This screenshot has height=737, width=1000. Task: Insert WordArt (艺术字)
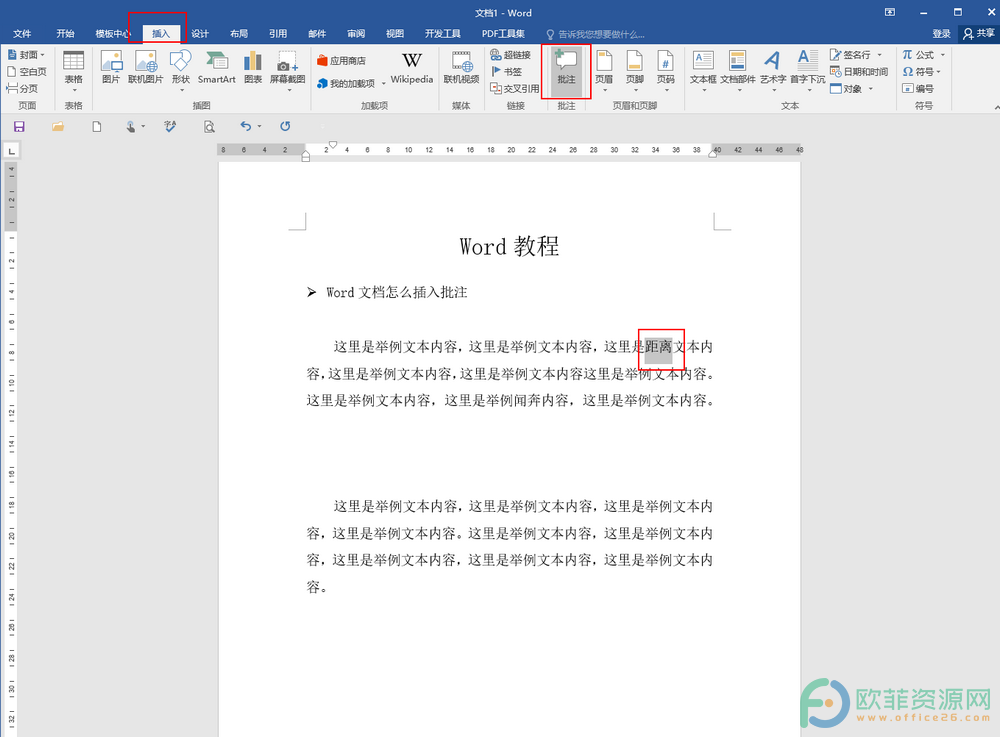coord(772,69)
